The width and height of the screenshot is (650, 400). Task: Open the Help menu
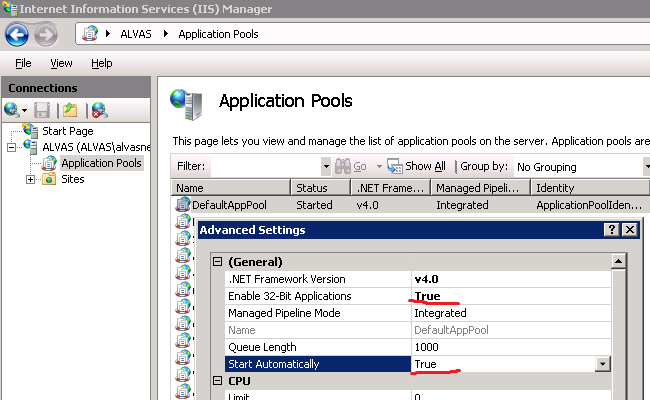pos(102,63)
